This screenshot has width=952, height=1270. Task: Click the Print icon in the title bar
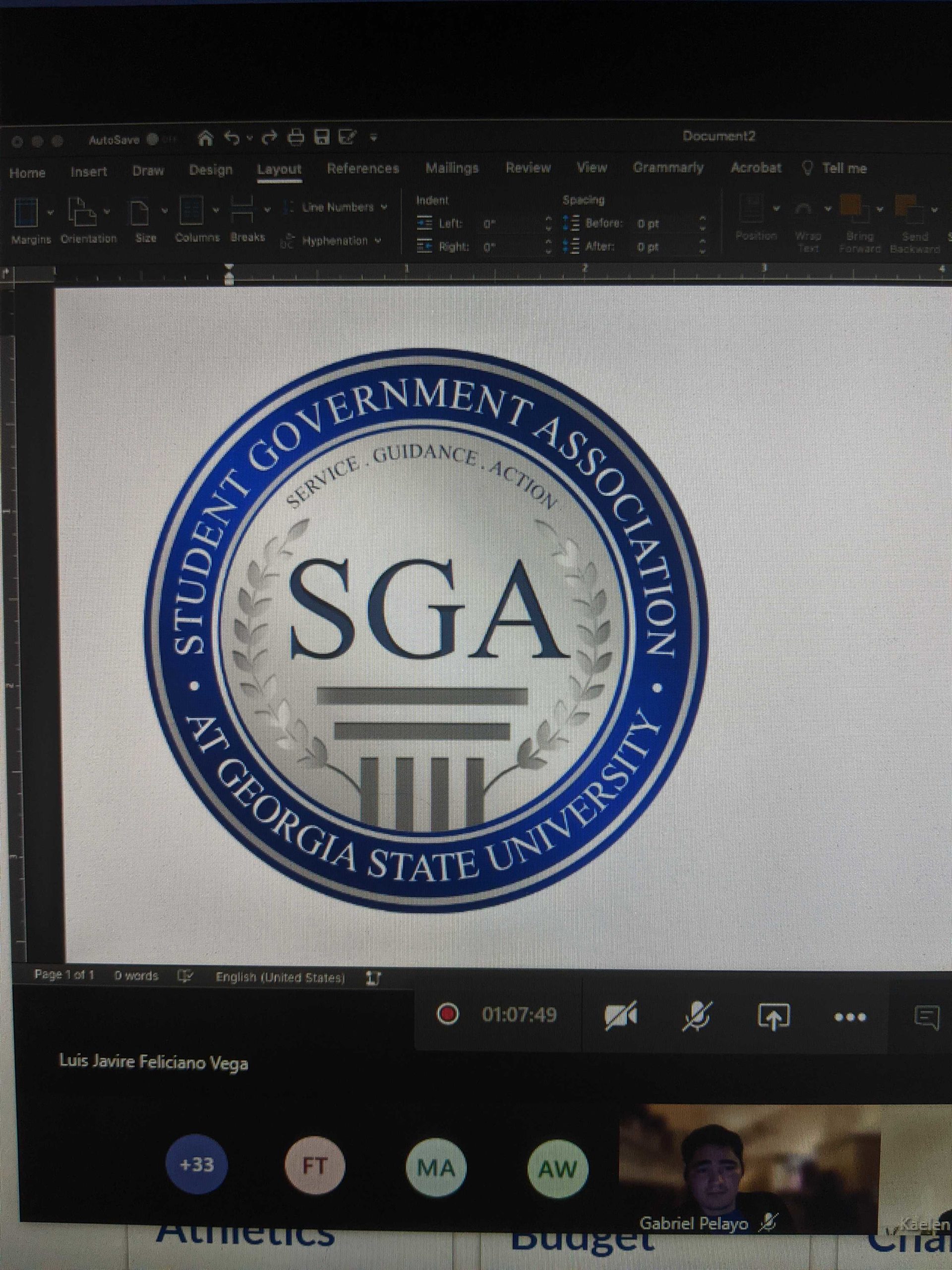coord(296,137)
